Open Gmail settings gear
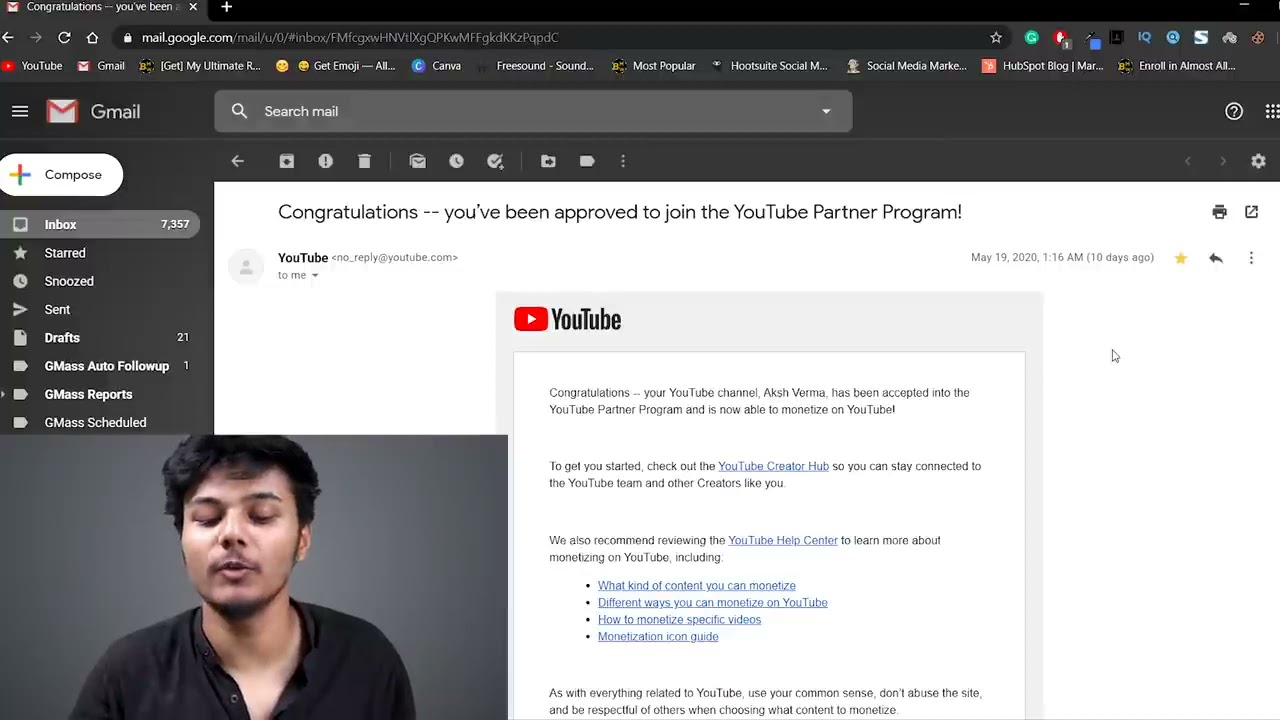This screenshot has height=720, width=1280. (1258, 161)
